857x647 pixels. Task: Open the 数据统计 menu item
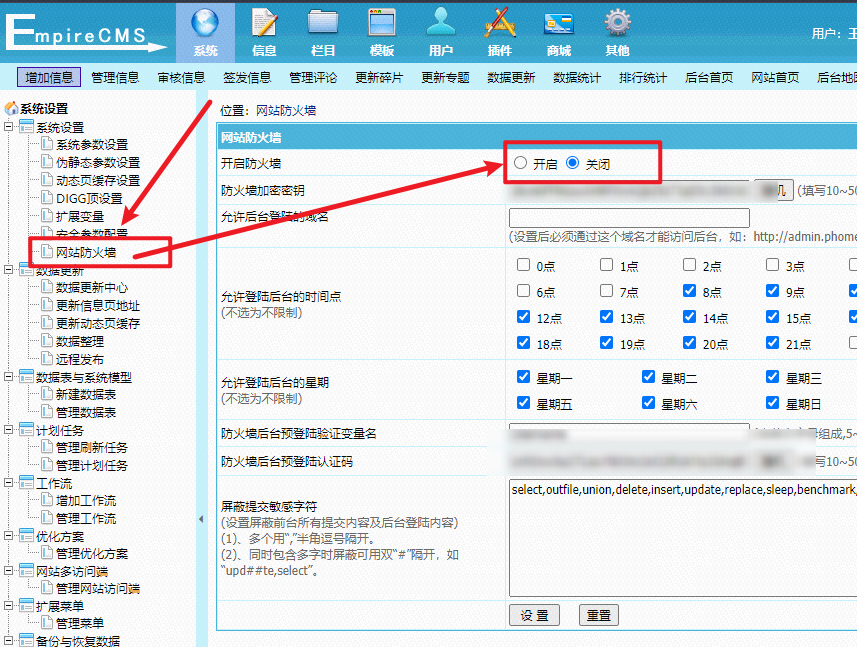coord(577,77)
